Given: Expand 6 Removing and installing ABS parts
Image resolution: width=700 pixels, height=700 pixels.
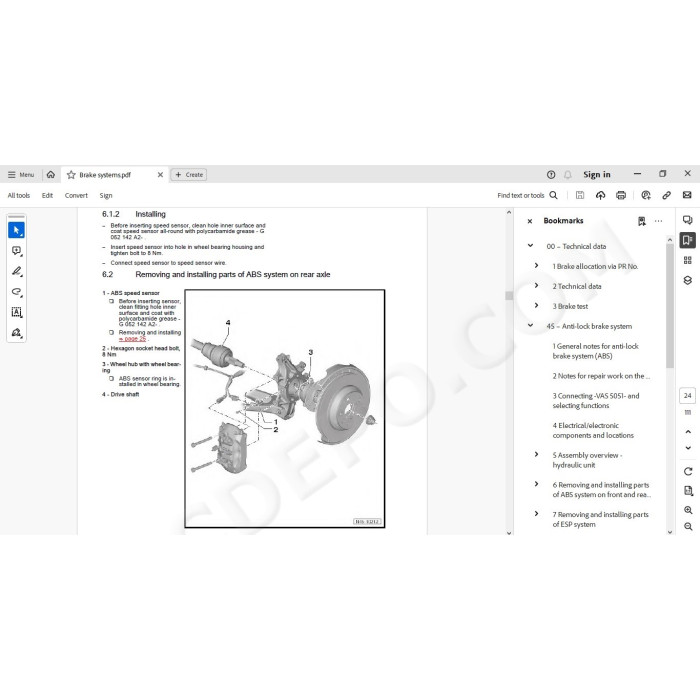Looking at the screenshot, I should (x=537, y=484).
